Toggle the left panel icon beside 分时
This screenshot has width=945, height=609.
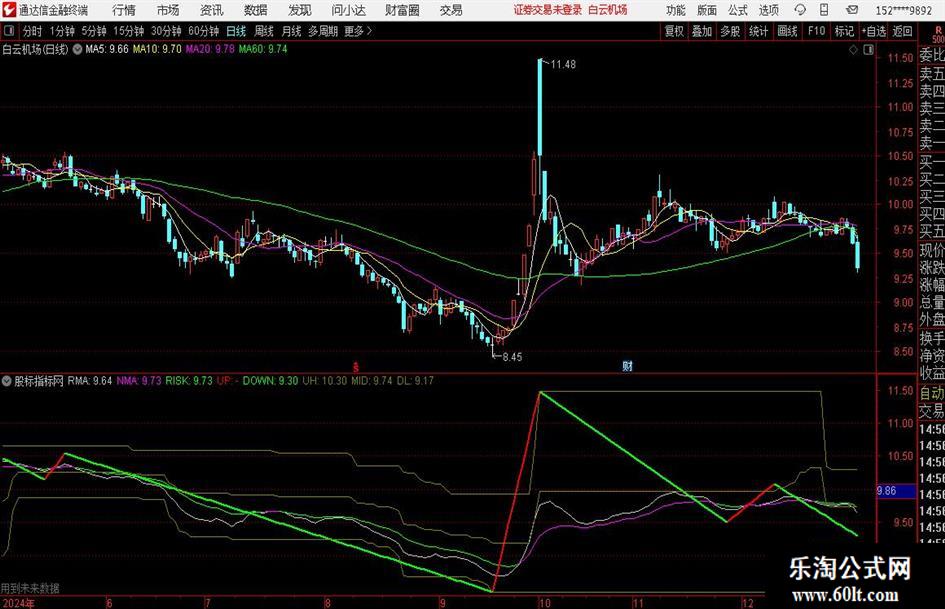[9, 31]
